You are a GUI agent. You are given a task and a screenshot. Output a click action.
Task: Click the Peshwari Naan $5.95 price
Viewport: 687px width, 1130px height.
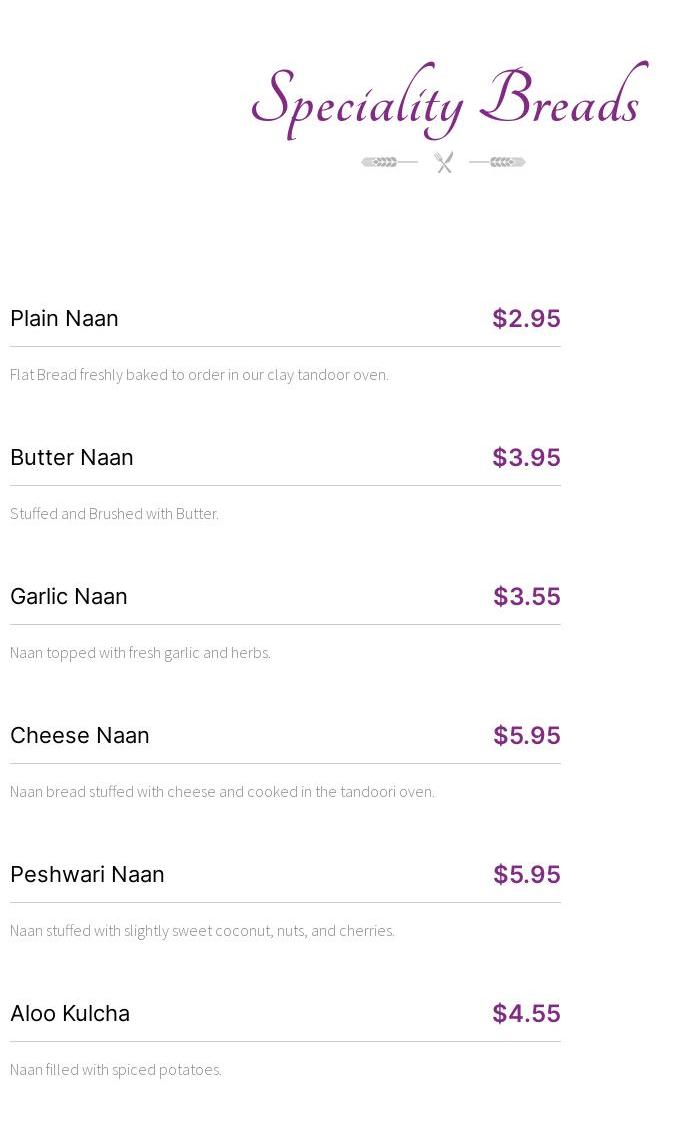point(526,874)
